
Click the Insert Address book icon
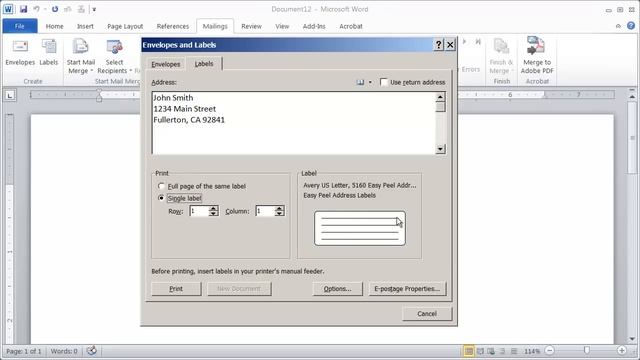[360, 82]
